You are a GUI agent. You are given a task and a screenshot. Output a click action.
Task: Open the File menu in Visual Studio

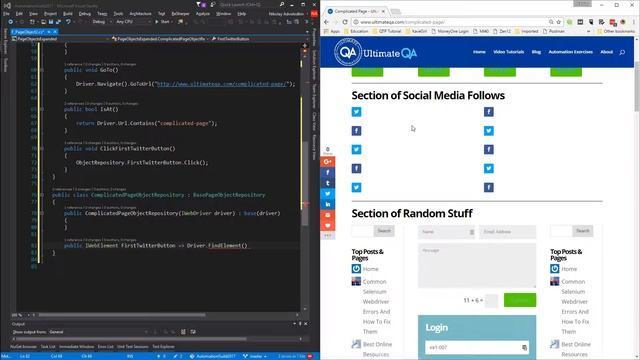[x=6, y=13]
